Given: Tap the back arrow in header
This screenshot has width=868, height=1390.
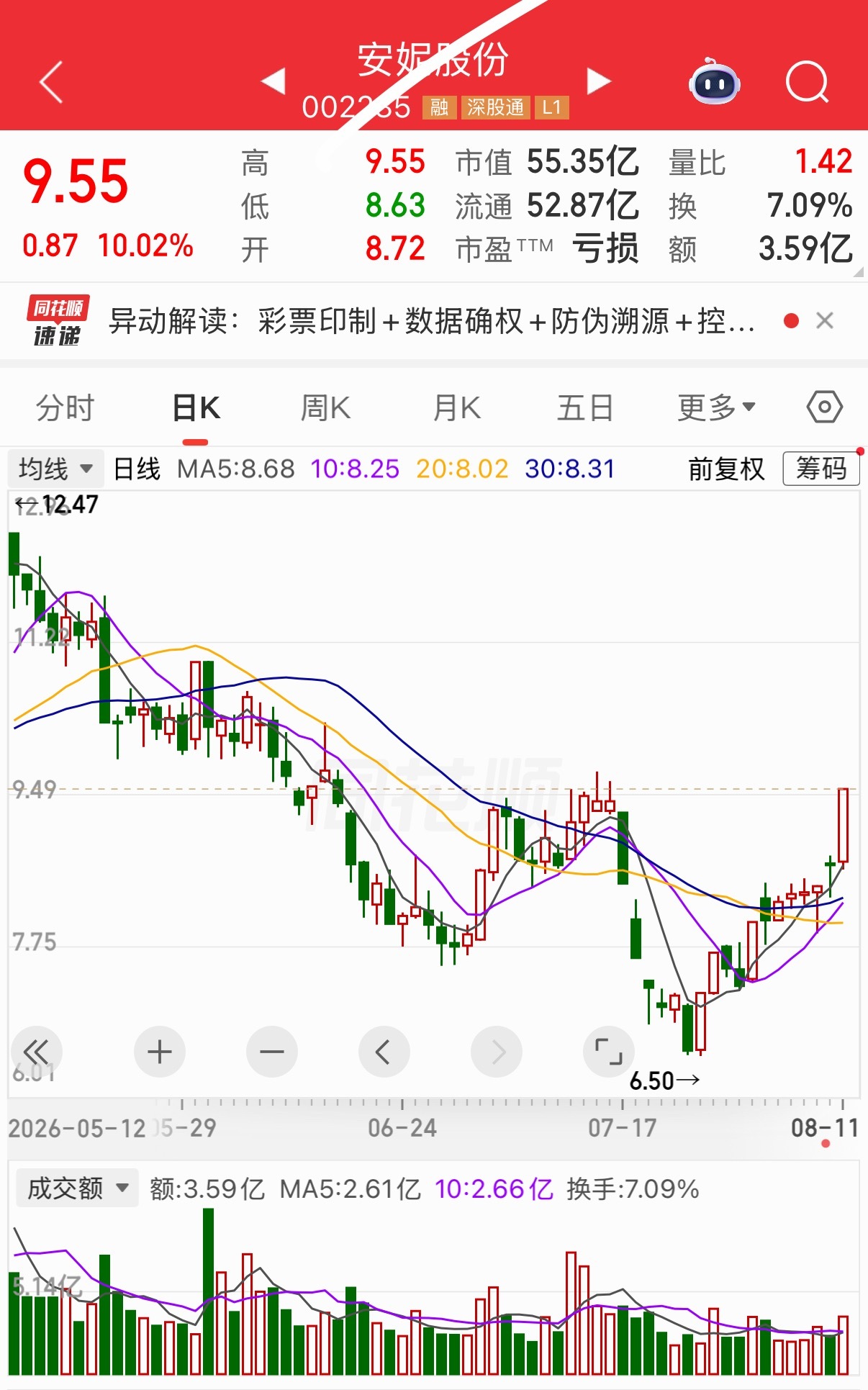Looking at the screenshot, I should 51,82.
